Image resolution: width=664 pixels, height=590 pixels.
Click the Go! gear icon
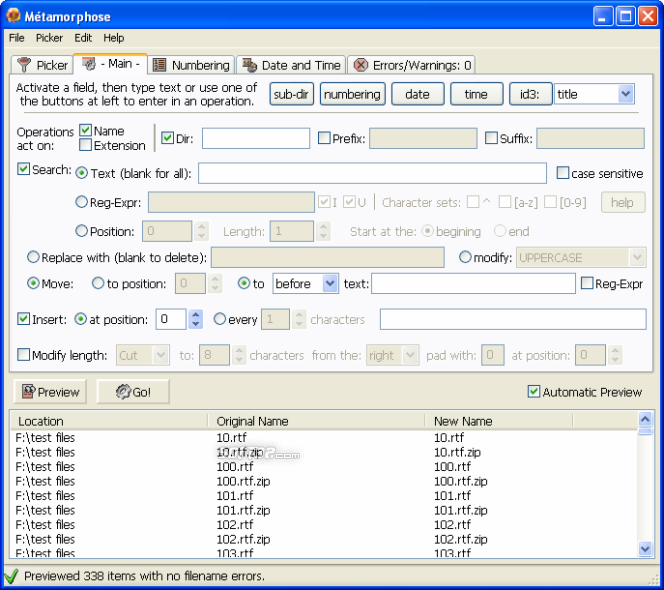pos(123,392)
